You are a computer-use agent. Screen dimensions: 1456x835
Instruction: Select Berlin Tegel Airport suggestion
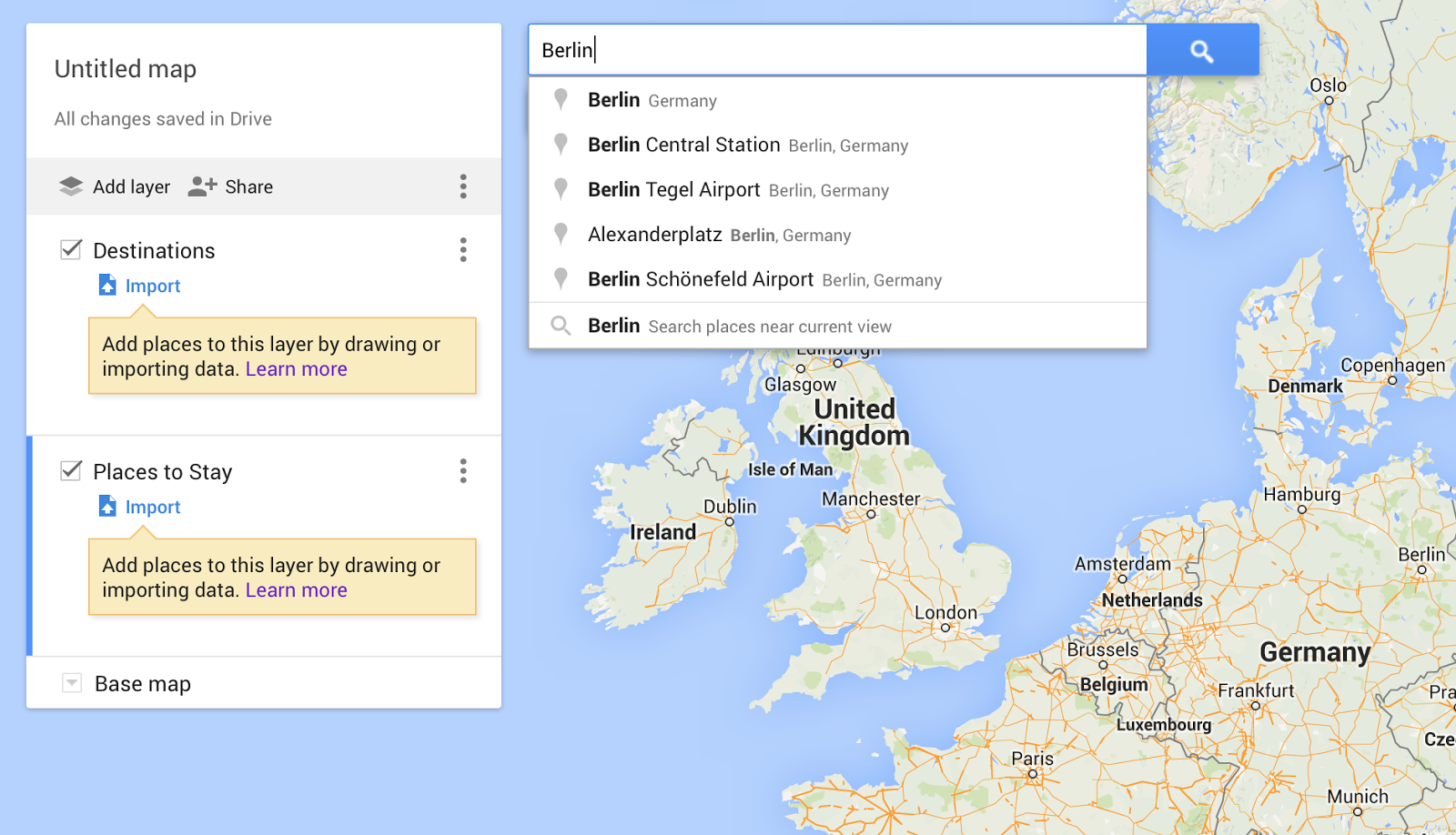pyautogui.click(x=837, y=189)
